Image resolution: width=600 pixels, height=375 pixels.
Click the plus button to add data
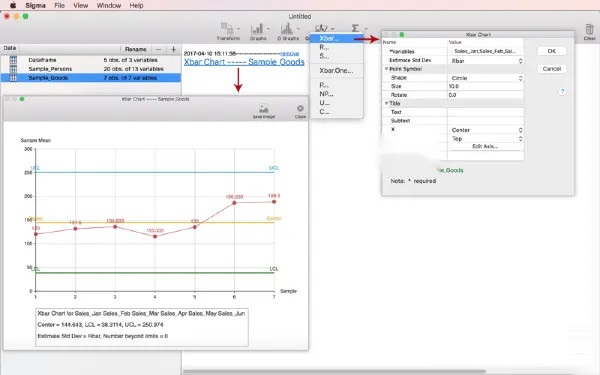pyautogui.click(x=173, y=49)
